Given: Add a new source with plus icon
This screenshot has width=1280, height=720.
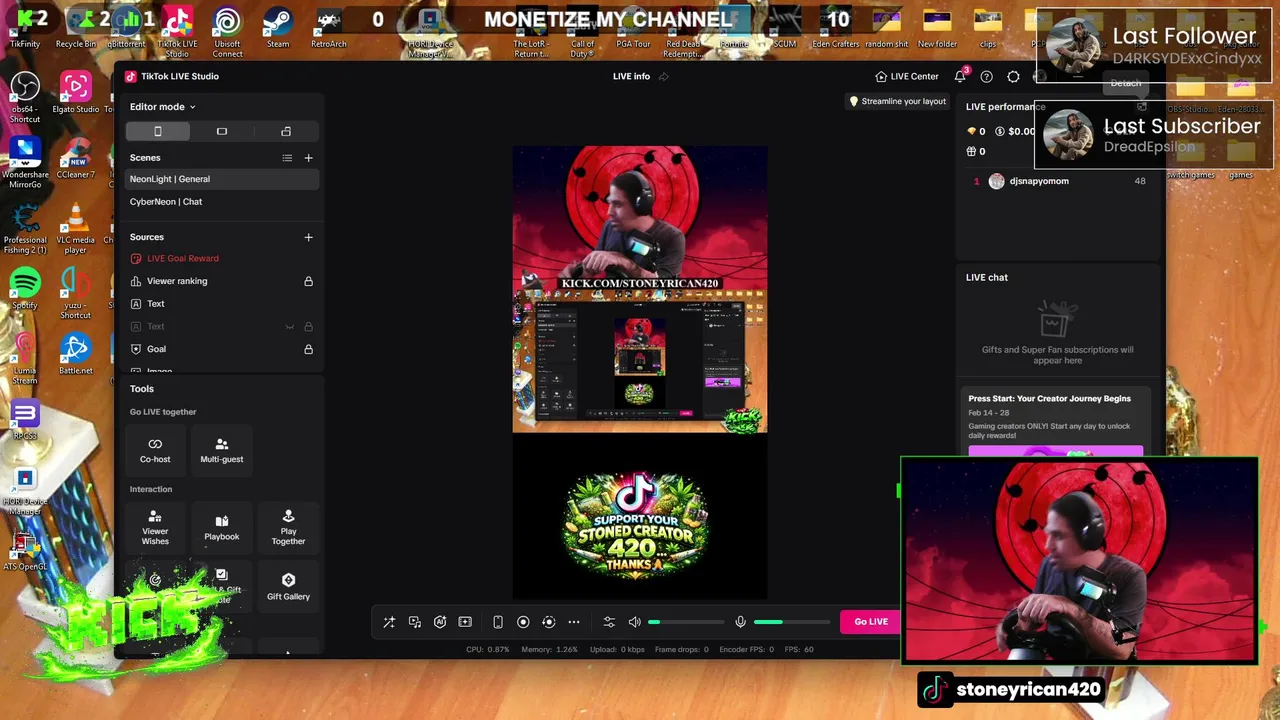Looking at the screenshot, I should point(308,237).
